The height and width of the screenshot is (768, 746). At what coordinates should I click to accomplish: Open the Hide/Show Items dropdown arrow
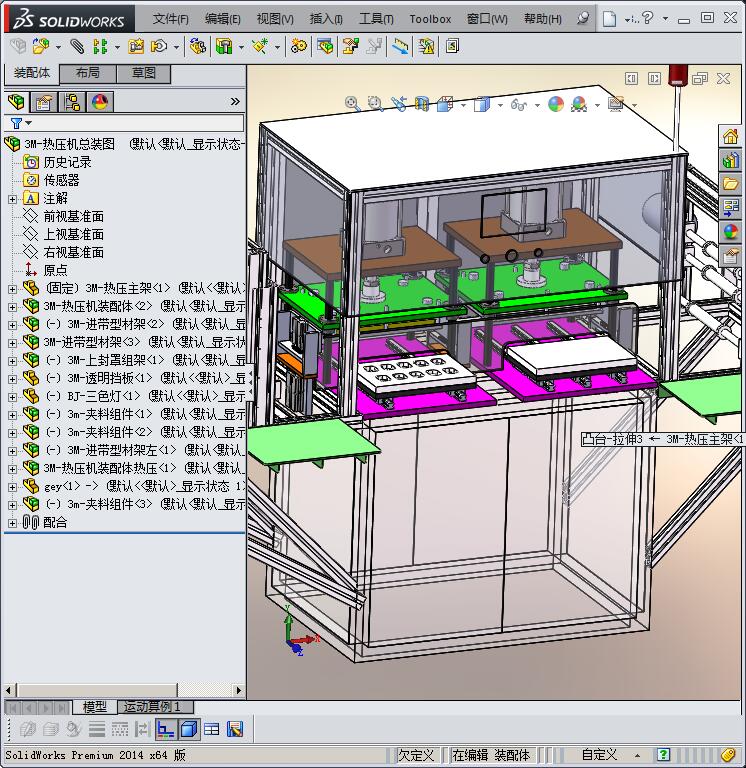pos(535,104)
